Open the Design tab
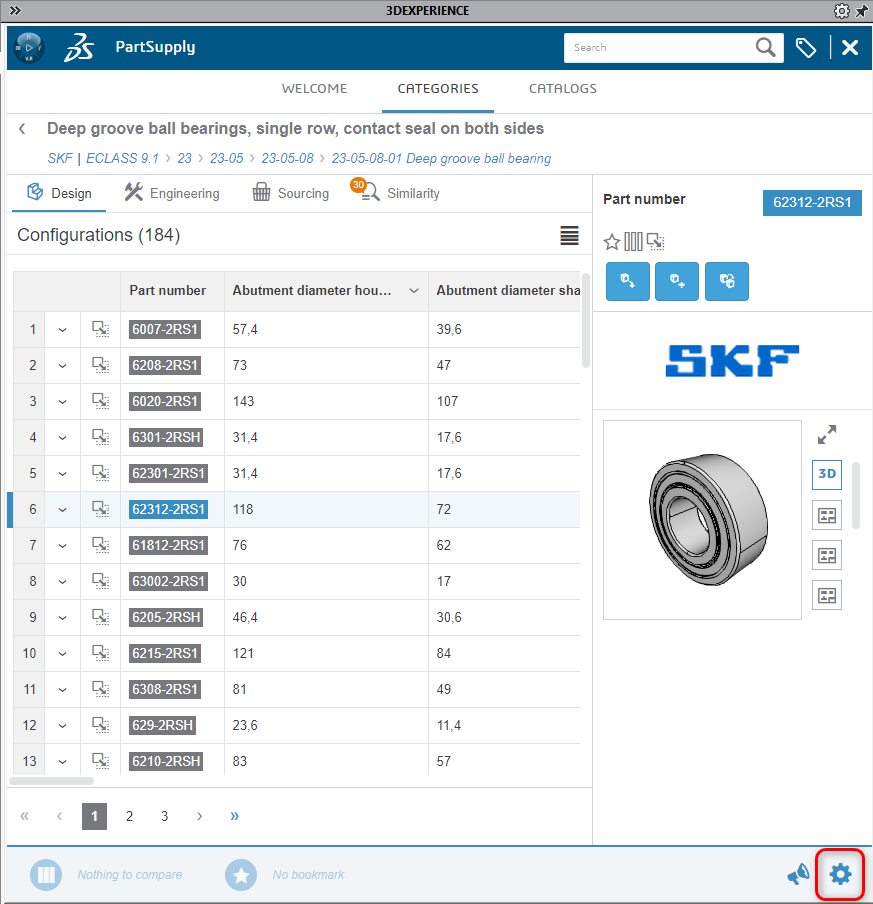This screenshot has height=904, width=873. (x=59, y=193)
